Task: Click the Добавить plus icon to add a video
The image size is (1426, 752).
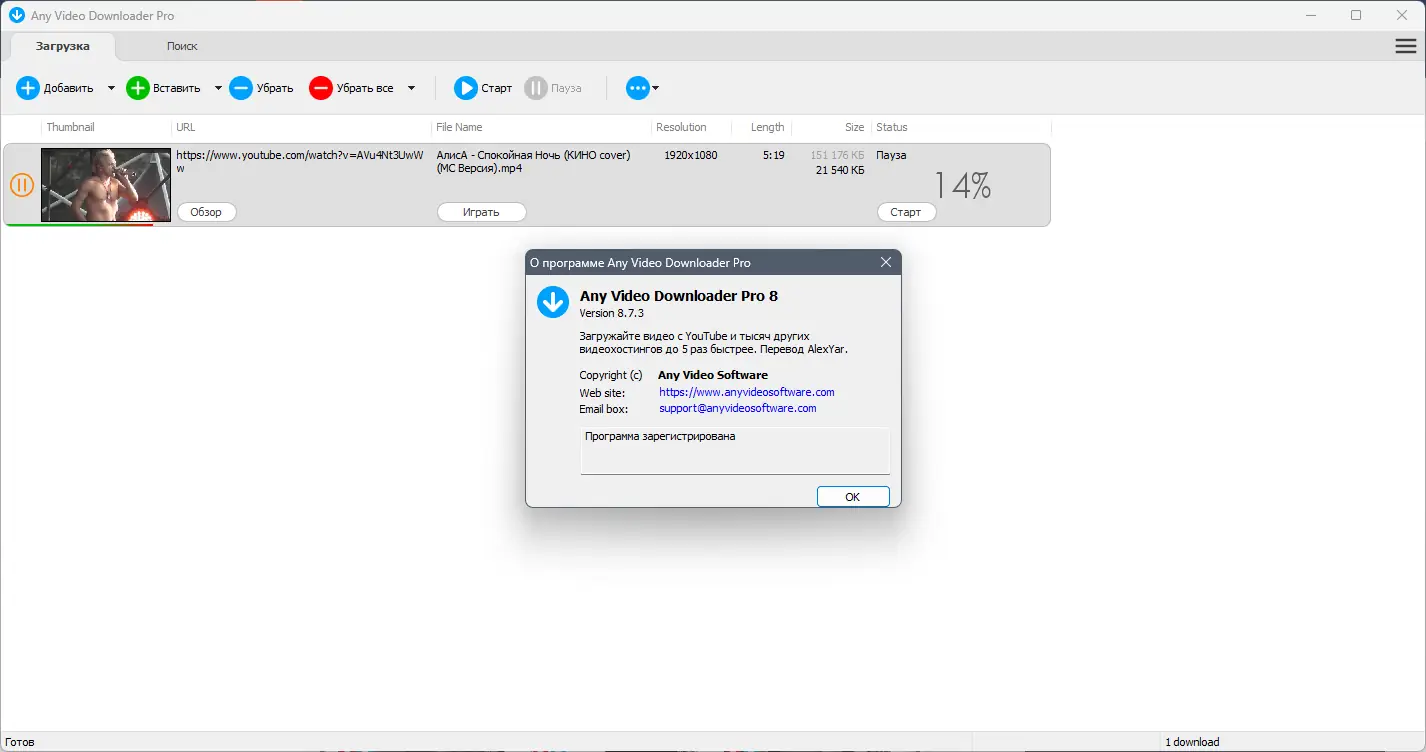Action: point(27,88)
